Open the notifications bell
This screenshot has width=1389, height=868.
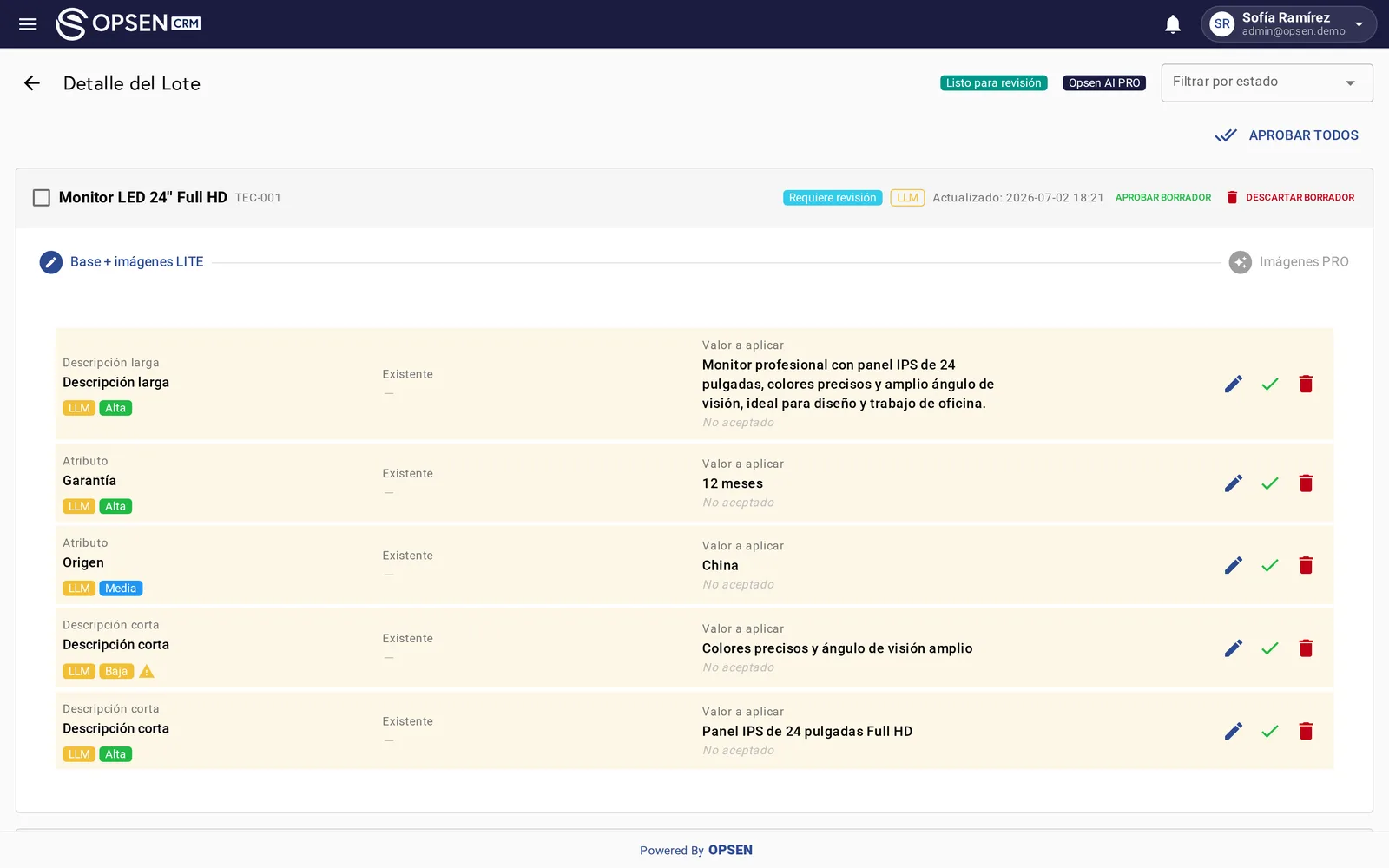1173,24
